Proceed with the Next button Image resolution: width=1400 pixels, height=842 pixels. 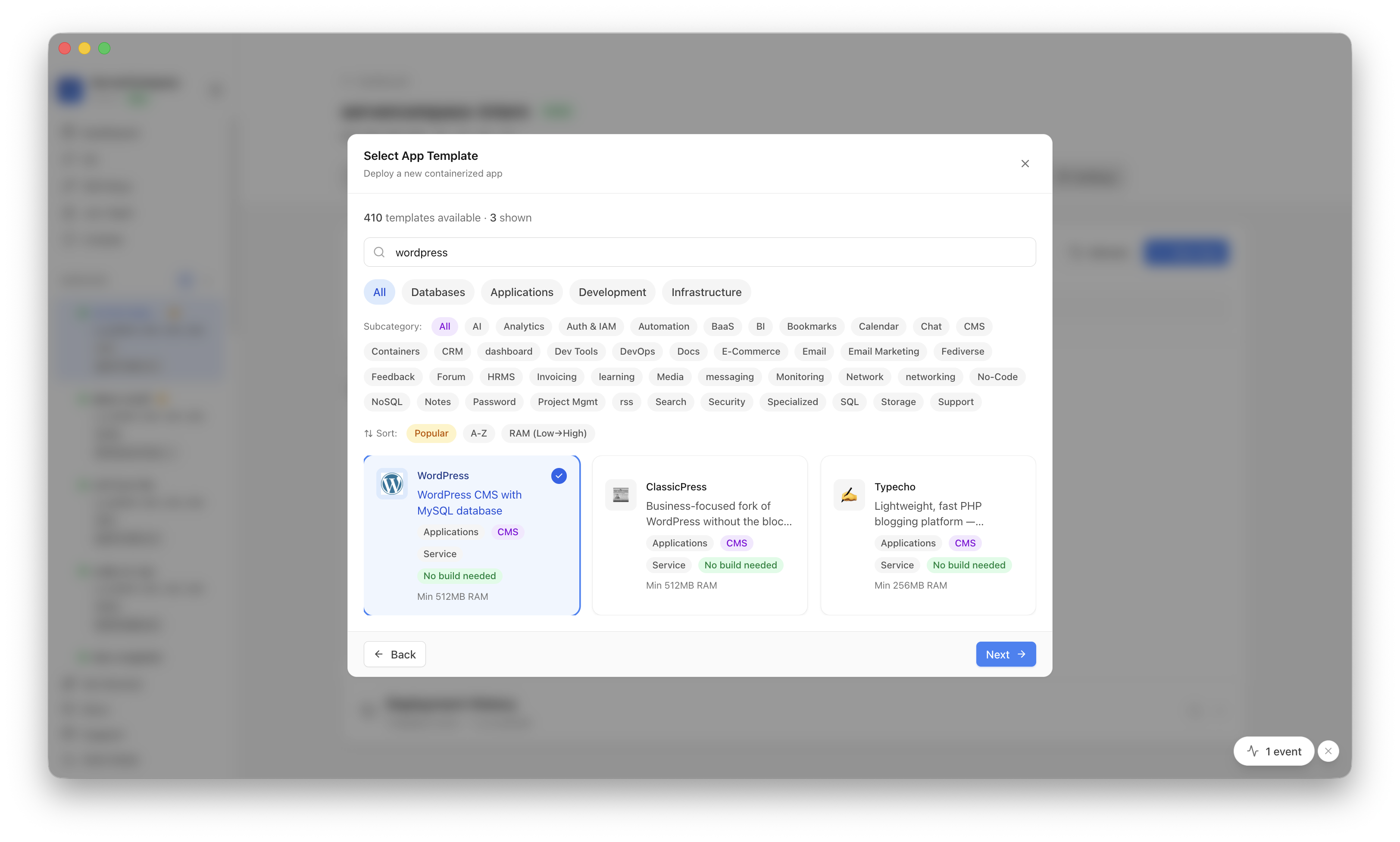click(1006, 654)
